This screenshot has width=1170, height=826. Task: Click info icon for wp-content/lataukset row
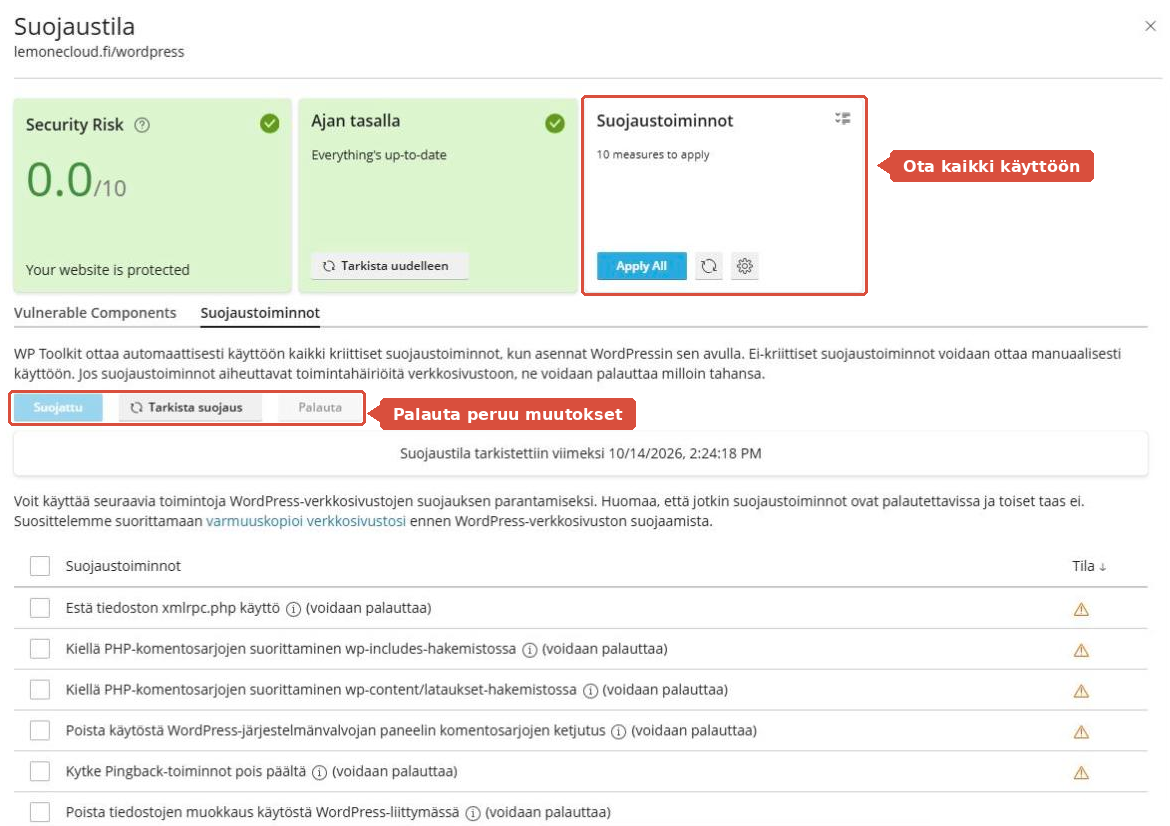(x=589, y=691)
